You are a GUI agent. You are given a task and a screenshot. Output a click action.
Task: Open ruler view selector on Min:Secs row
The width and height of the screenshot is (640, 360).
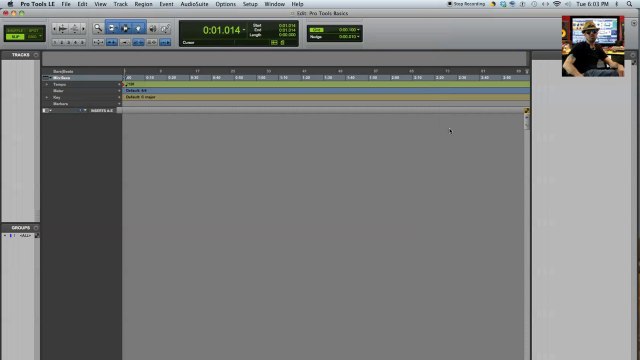pyautogui.click(x=47, y=78)
